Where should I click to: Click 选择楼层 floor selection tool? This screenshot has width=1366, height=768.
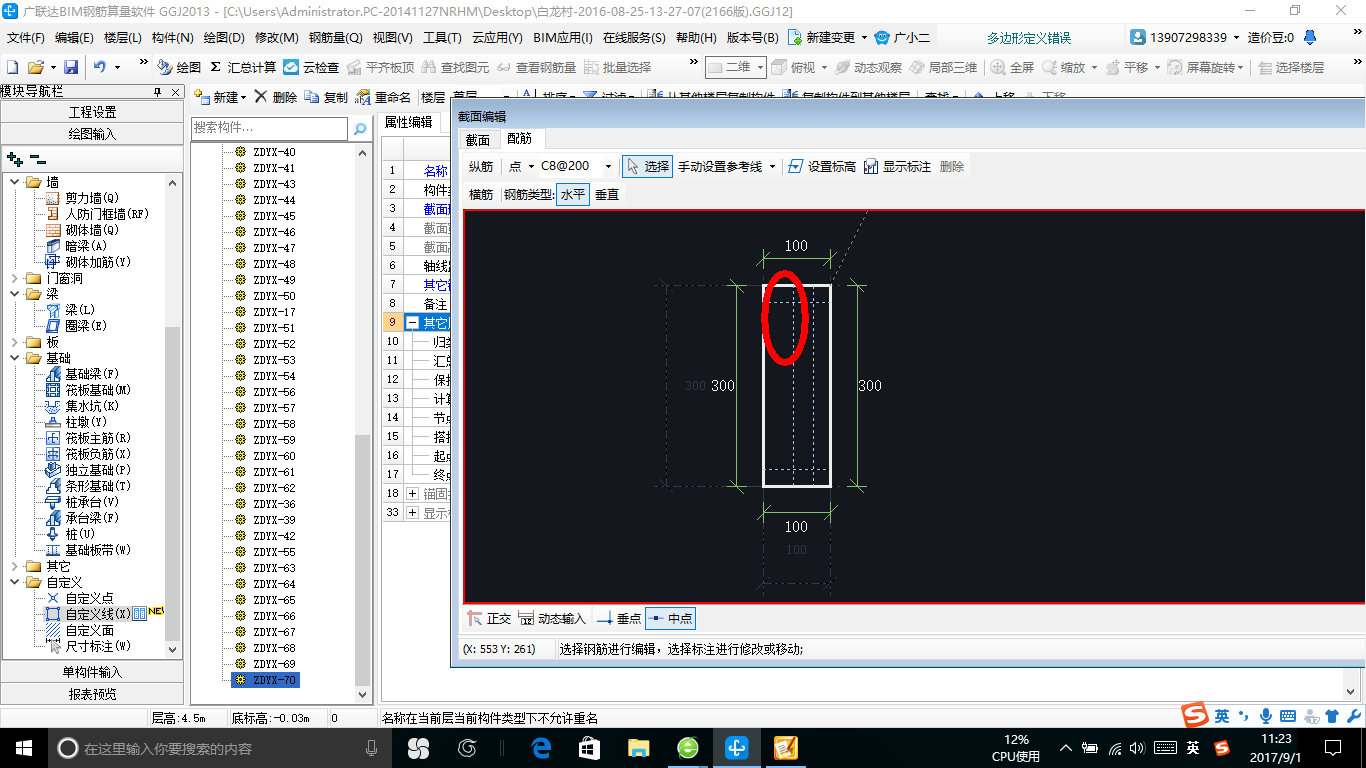point(1291,67)
